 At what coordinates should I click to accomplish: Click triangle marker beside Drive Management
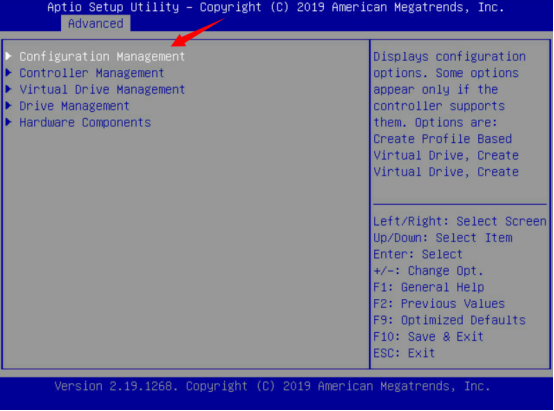[x=9, y=105]
